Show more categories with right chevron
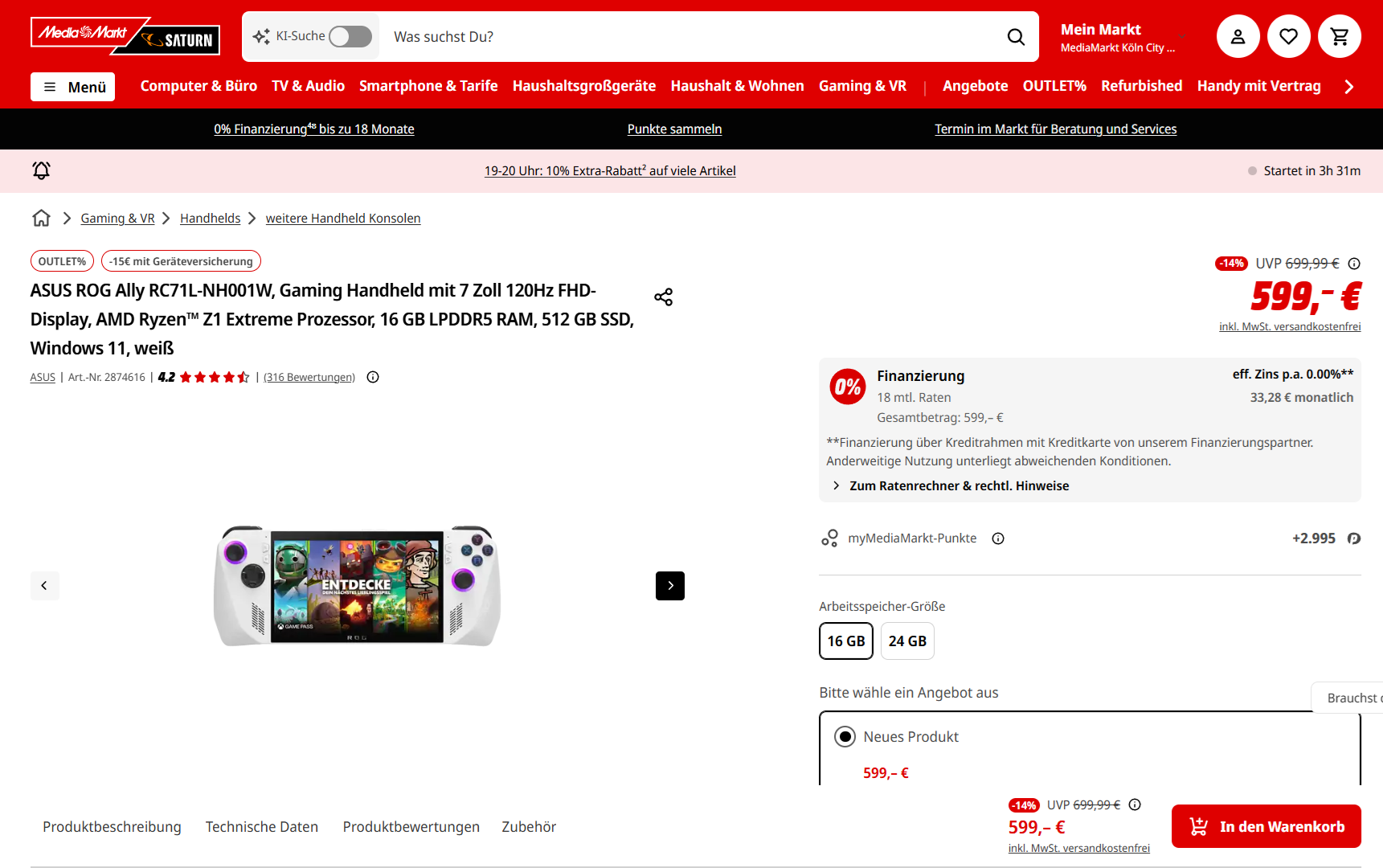The image size is (1383, 868). pos(1348,87)
